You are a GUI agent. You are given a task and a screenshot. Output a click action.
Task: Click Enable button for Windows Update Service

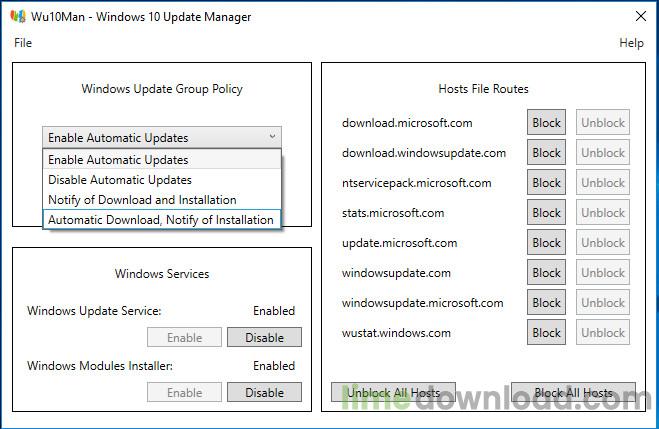point(185,337)
